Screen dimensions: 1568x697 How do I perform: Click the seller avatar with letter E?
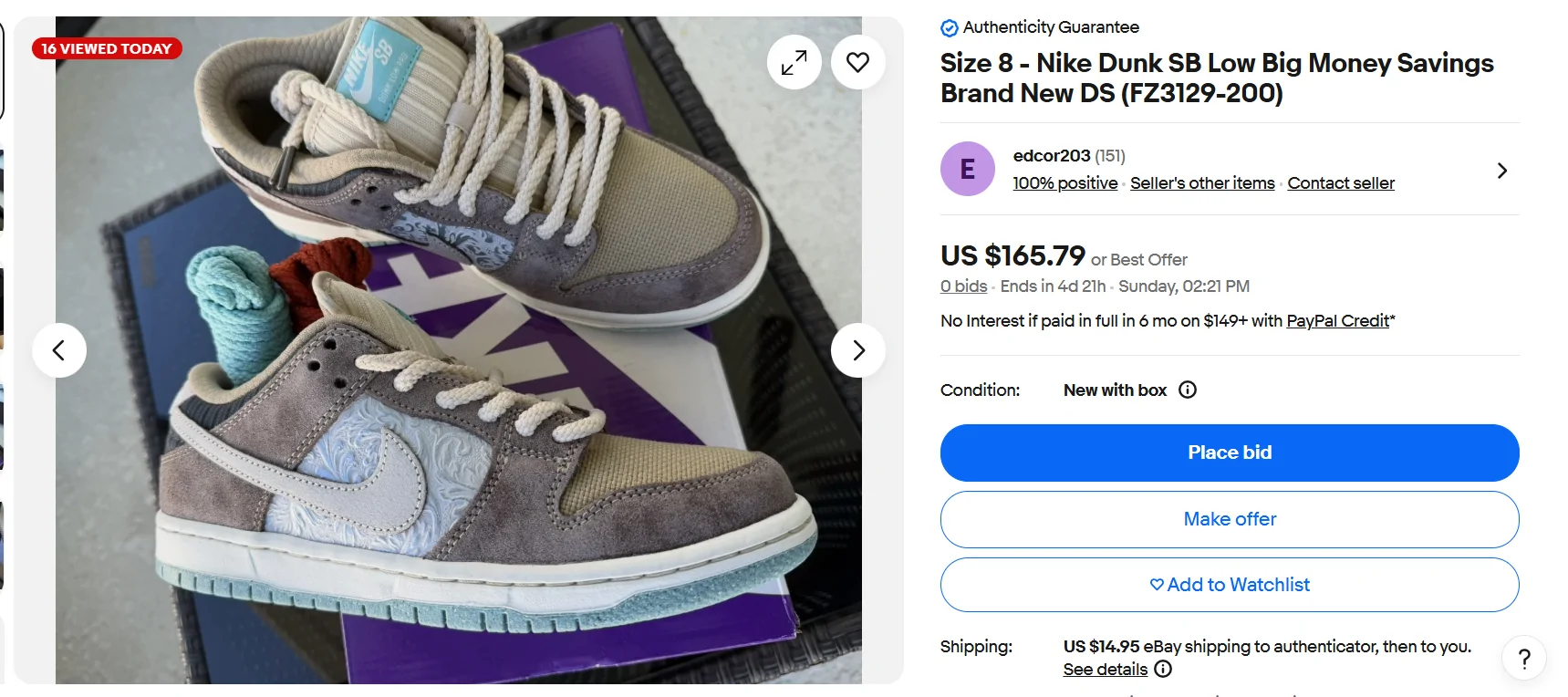click(x=967, y=169)
